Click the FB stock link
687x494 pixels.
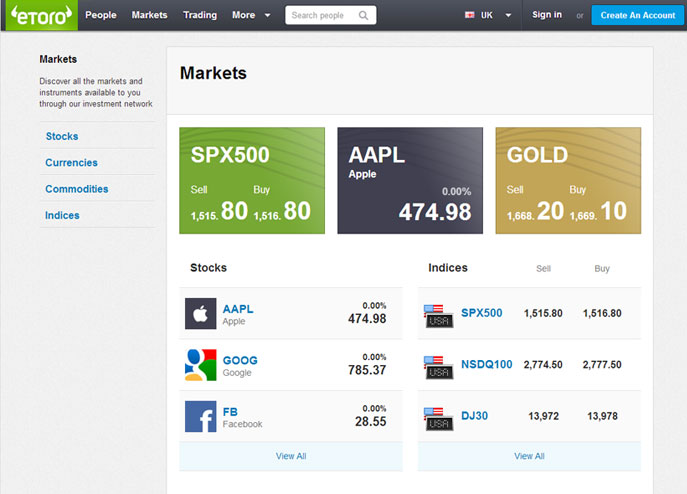(230, 412)
